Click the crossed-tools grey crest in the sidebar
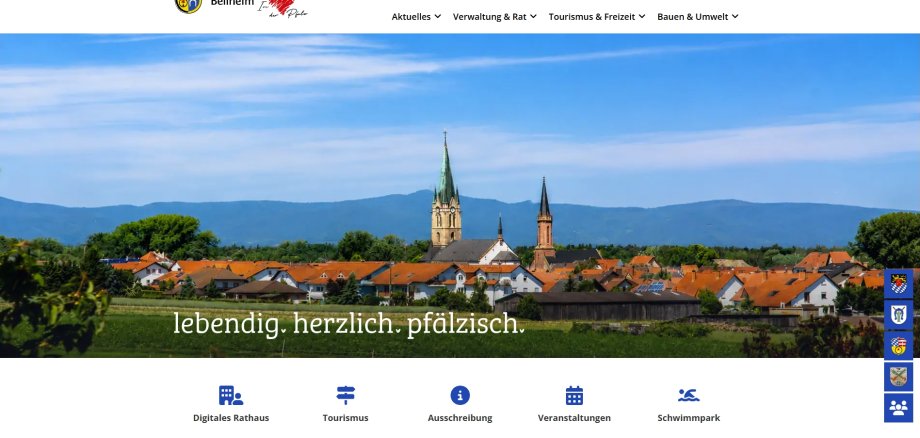920x438 pixels. tap(898, 377)
